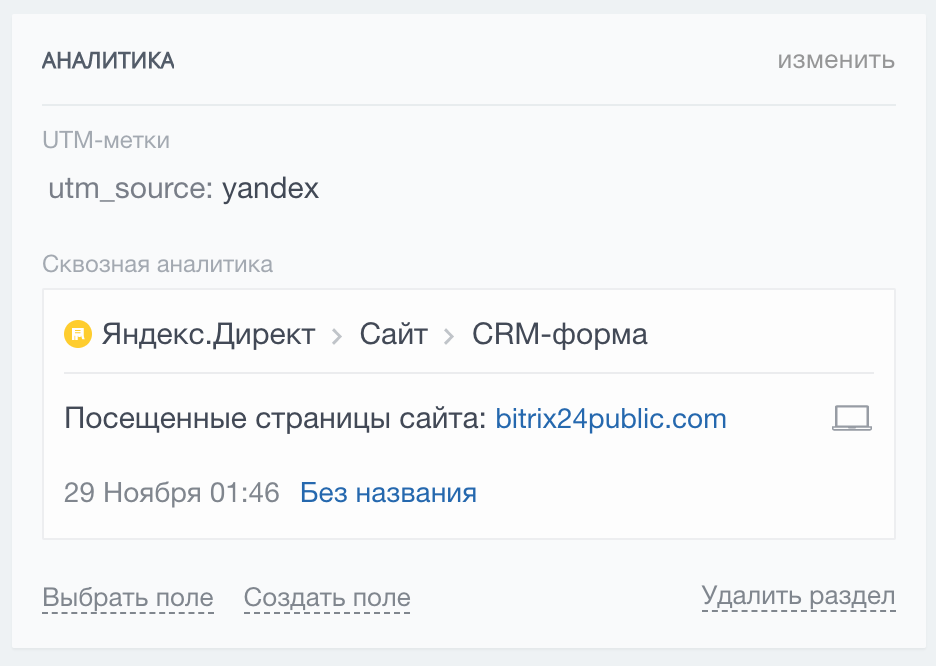Click the изменить link

836,60
